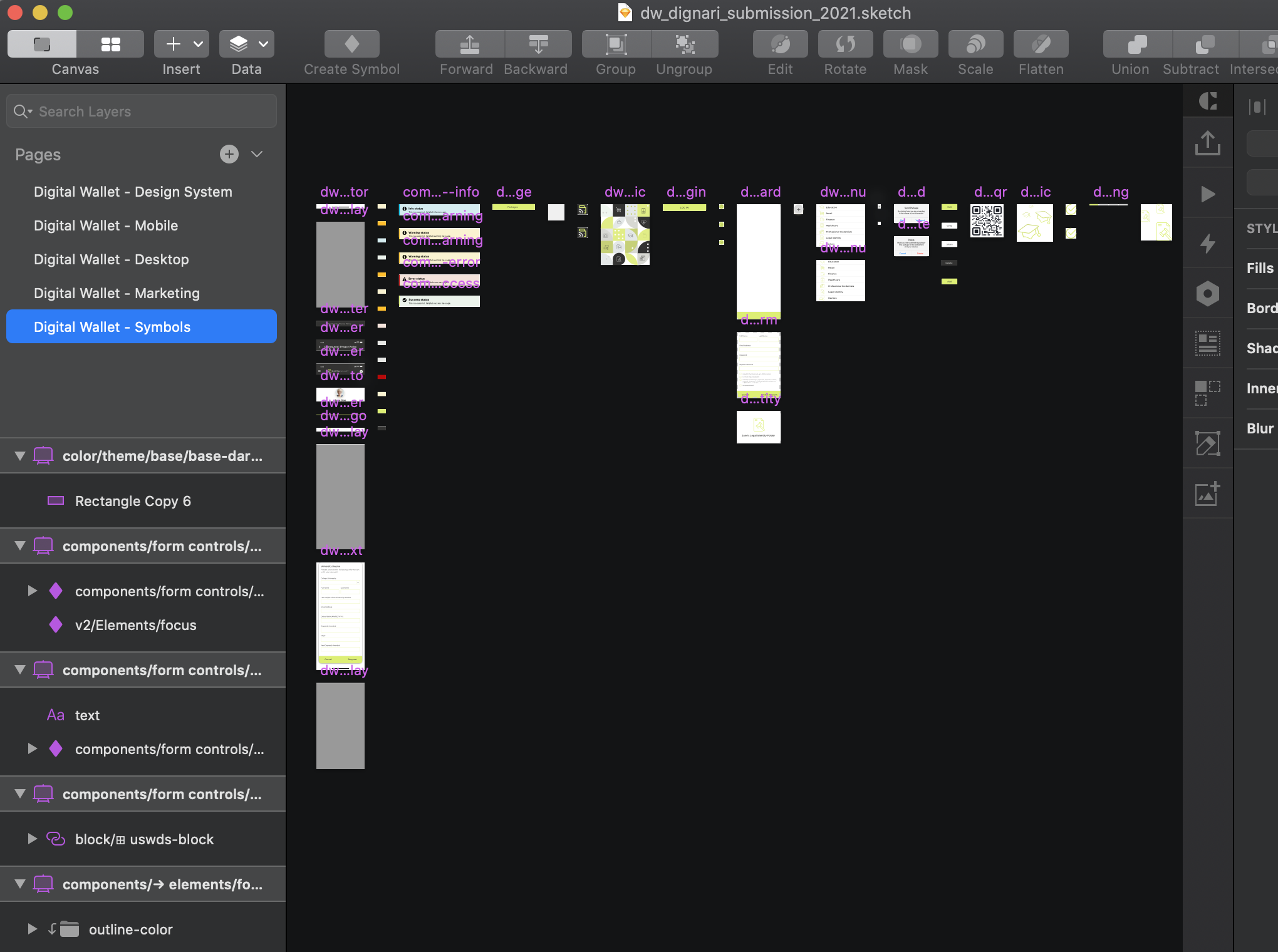Open Digital Wallet - Marketing page
The image size is (1278, 952).
tap(117, 293)
